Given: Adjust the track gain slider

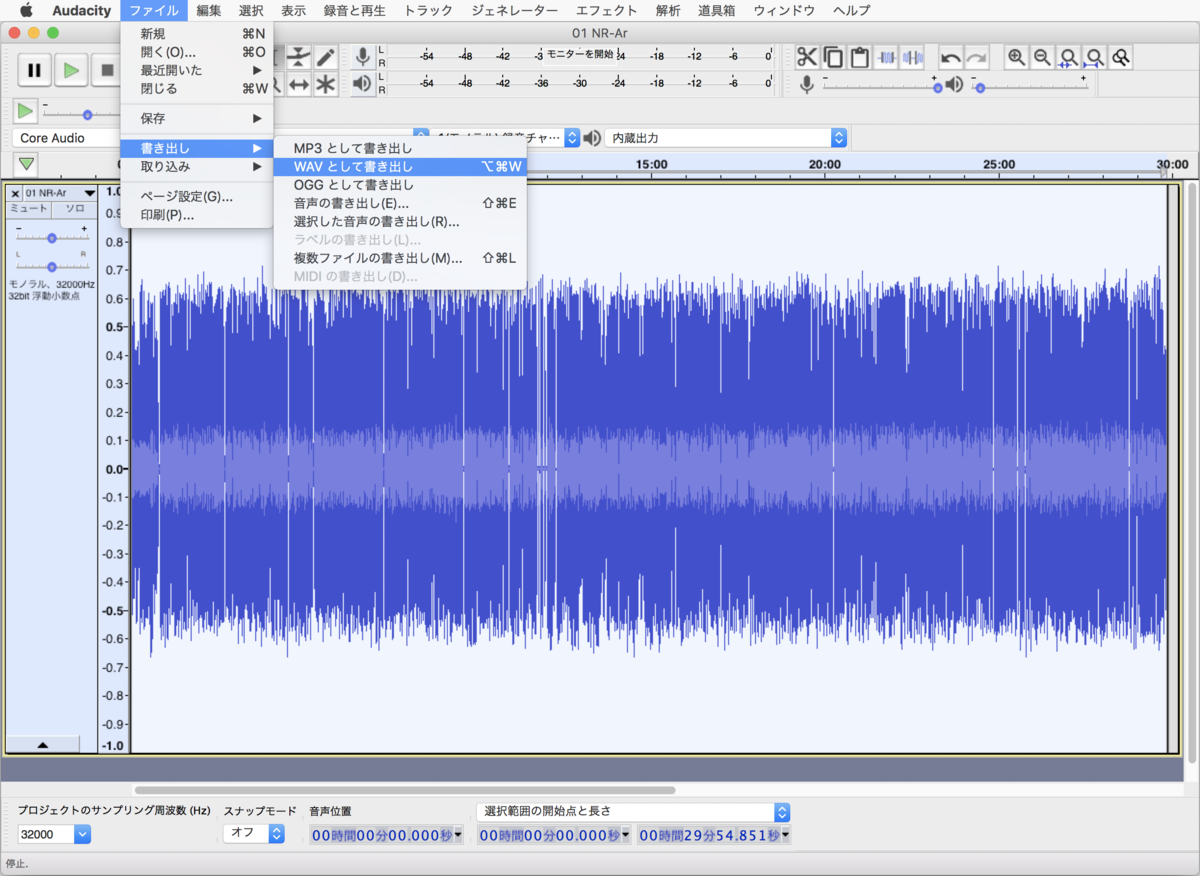Looking at the screenshot, I should (x=52, y=237).
